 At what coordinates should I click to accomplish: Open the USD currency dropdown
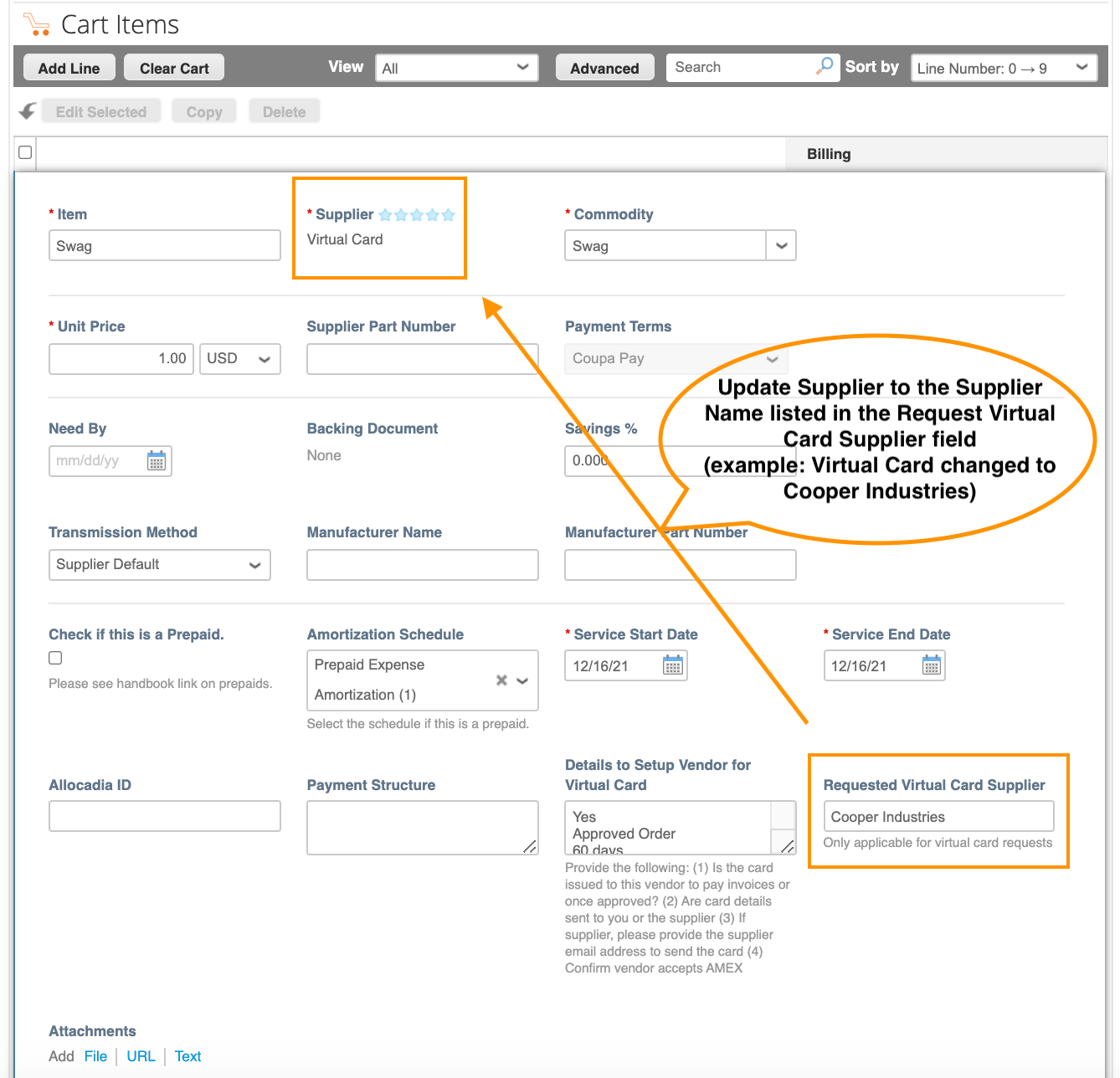(239, 359)
